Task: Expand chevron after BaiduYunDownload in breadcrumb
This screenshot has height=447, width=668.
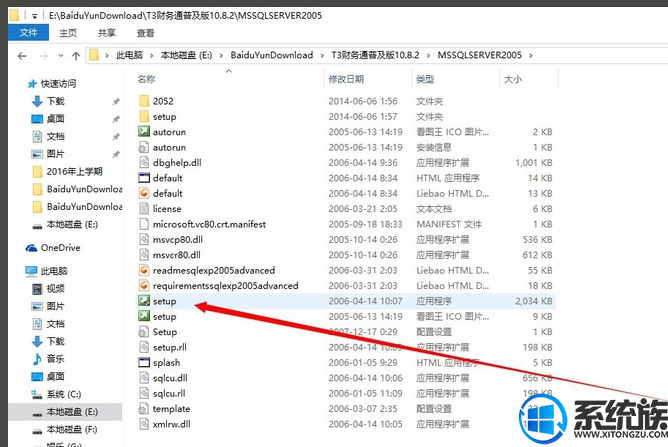Action: click(322, 55)
